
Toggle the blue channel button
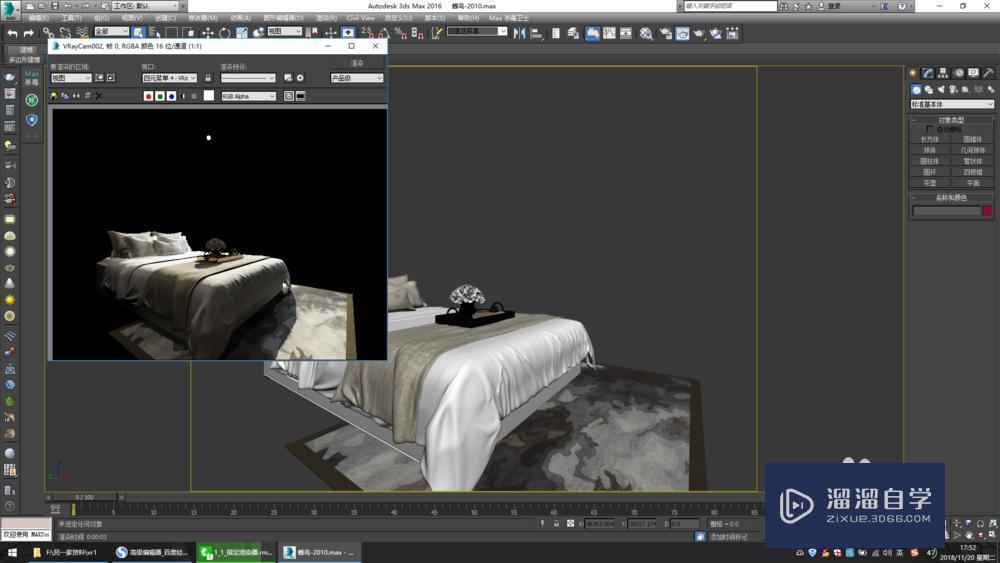pos(172,96)
